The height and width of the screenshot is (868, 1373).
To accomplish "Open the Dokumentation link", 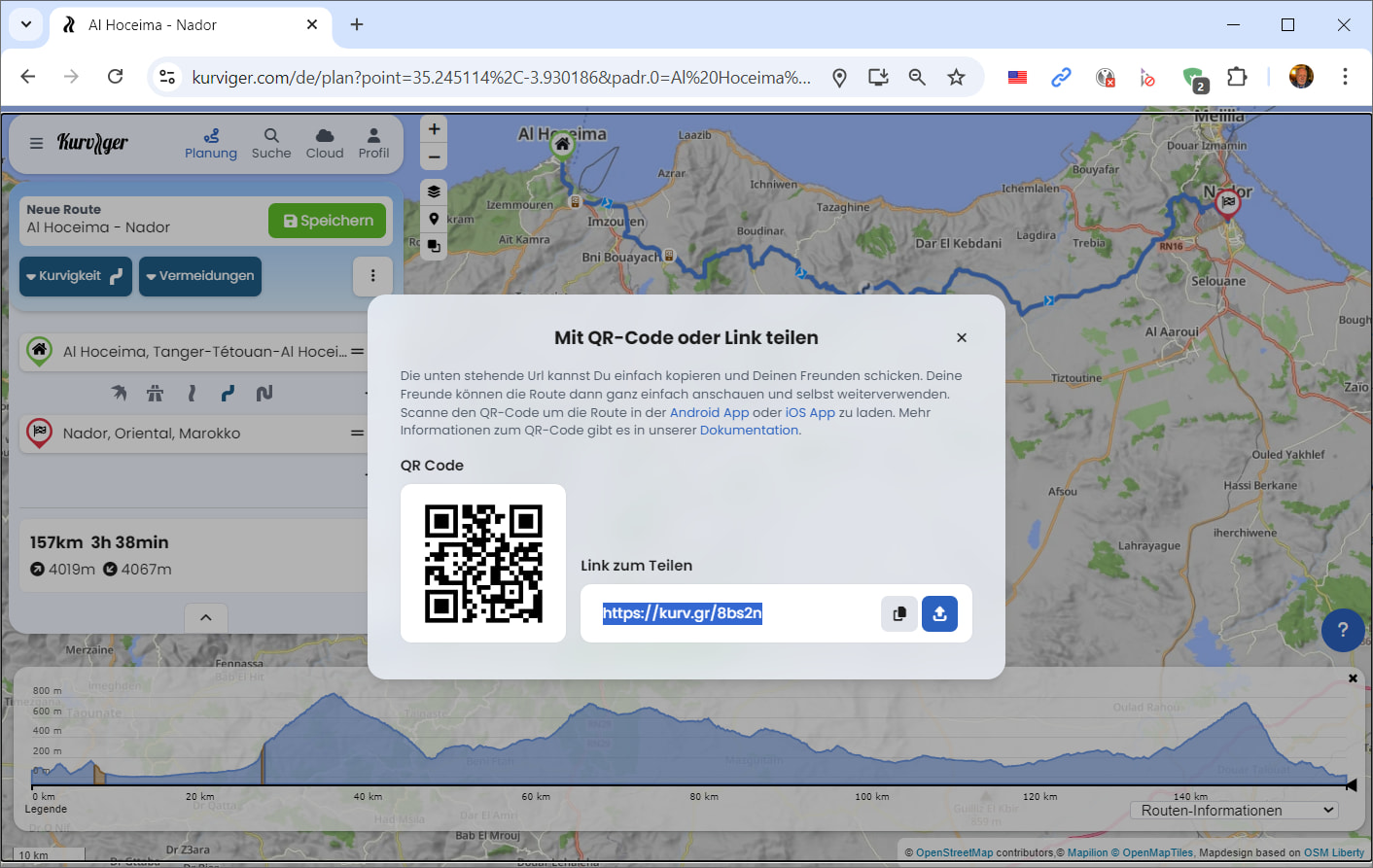I will pos(749,431).
